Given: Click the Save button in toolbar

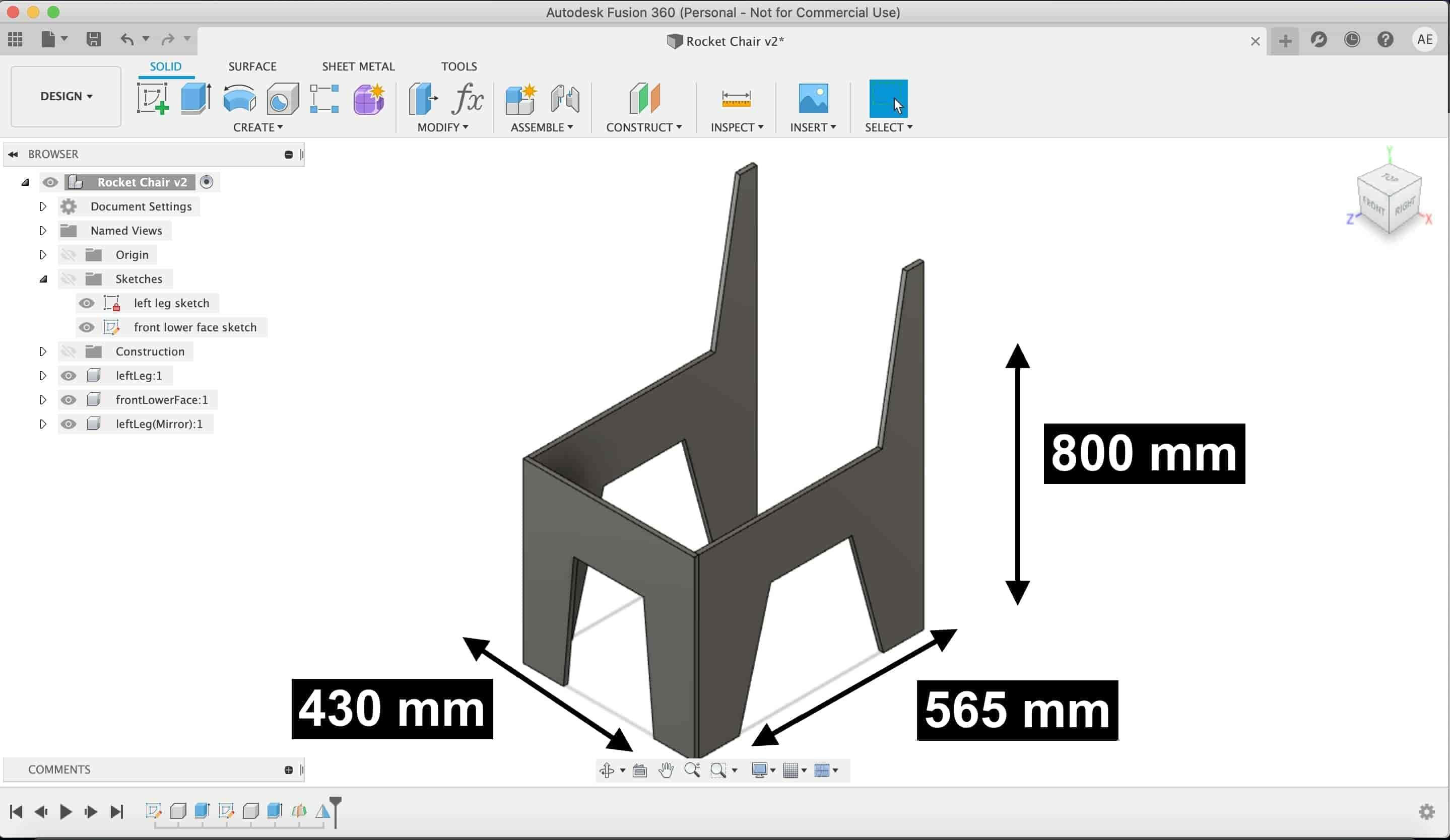Looking at the screenshot, I should click(x=93, y=39).
